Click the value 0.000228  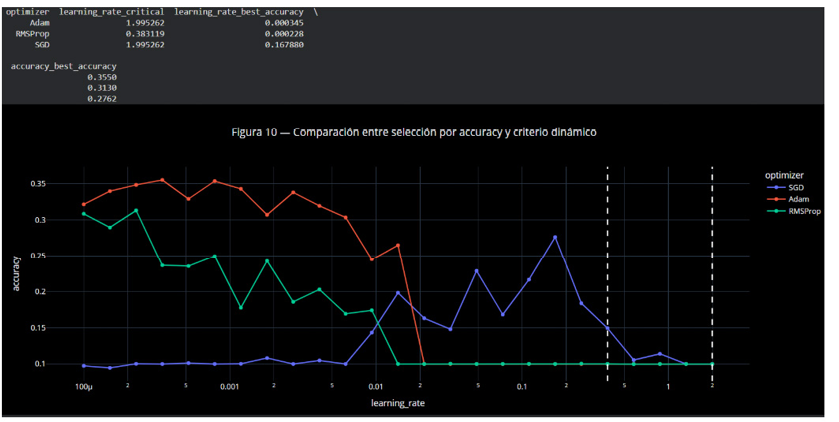coord(284,34)
